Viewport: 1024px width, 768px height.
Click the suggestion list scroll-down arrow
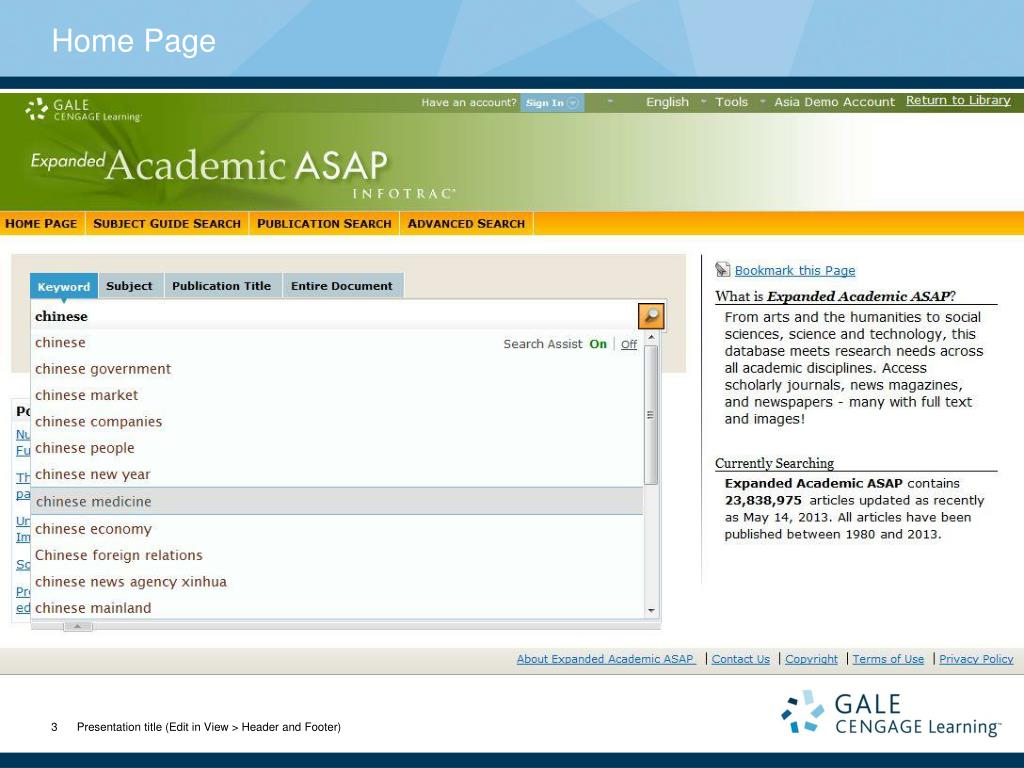click(x=650, y=611)
